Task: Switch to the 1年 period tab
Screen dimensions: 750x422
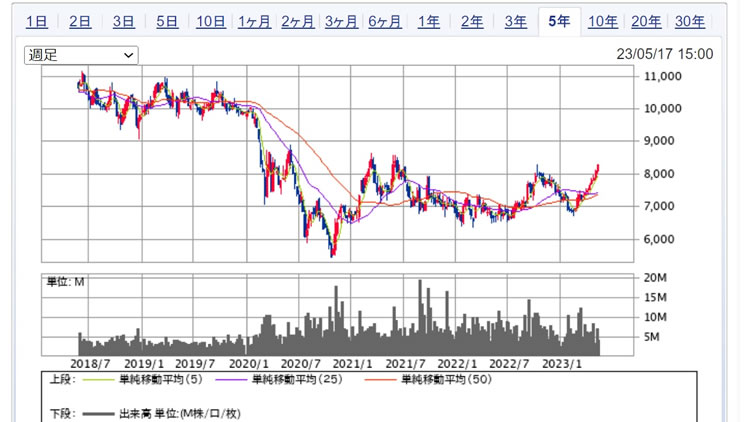Action: [428, 22]
